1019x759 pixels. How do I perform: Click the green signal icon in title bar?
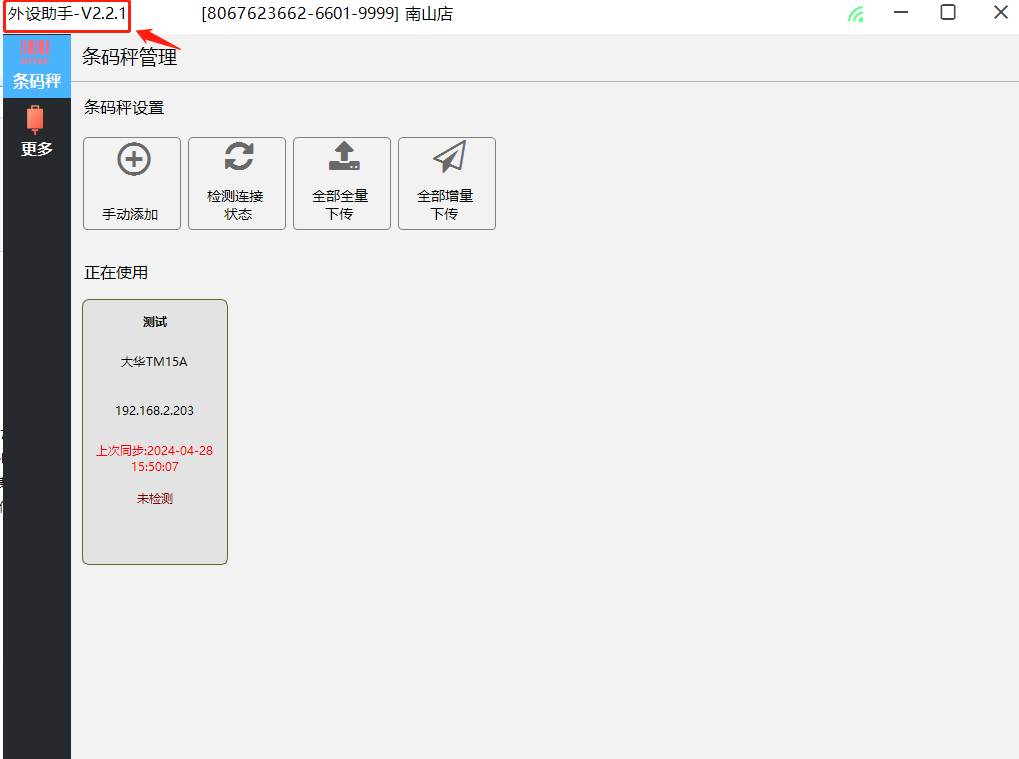tap(856, 14)
